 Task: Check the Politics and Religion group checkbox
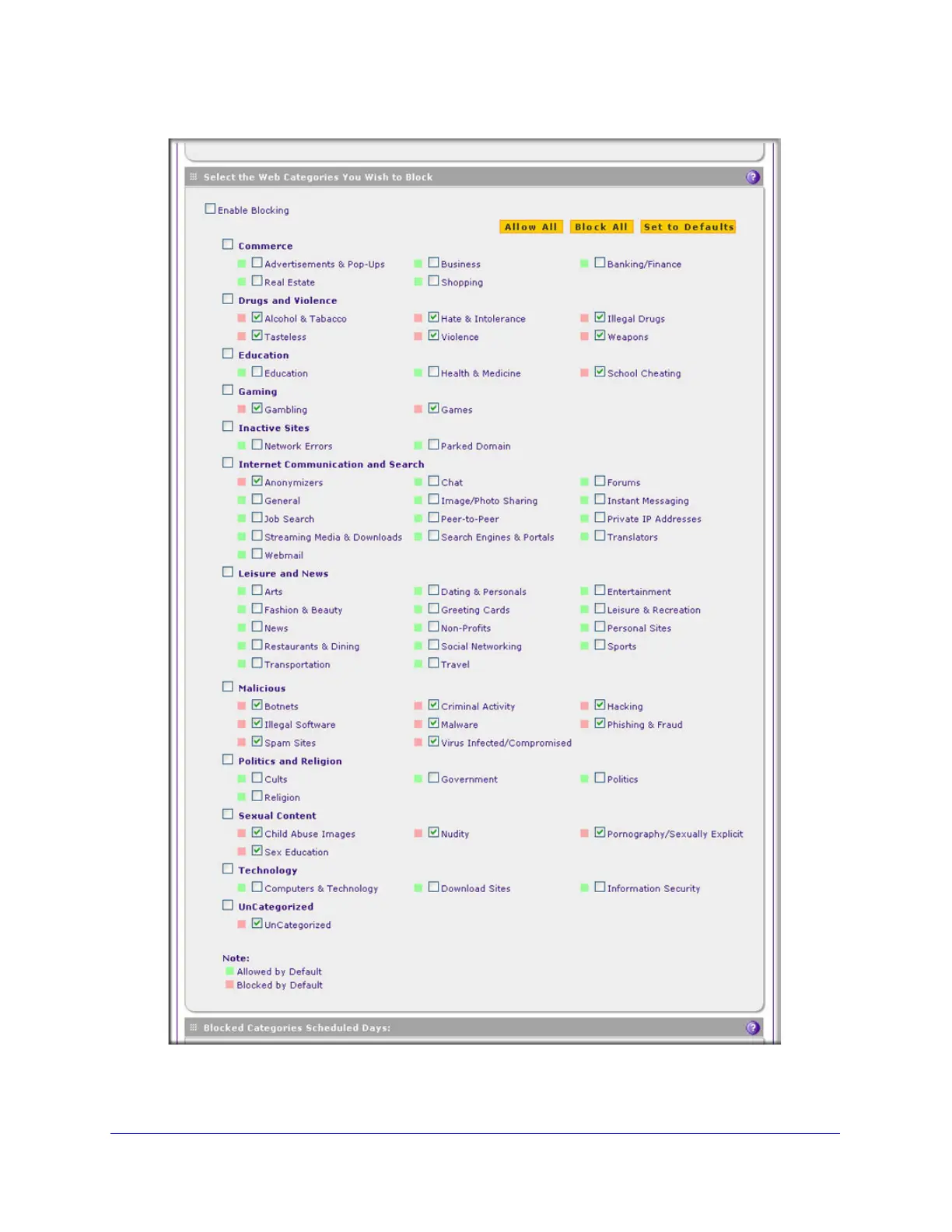(228, 760)
